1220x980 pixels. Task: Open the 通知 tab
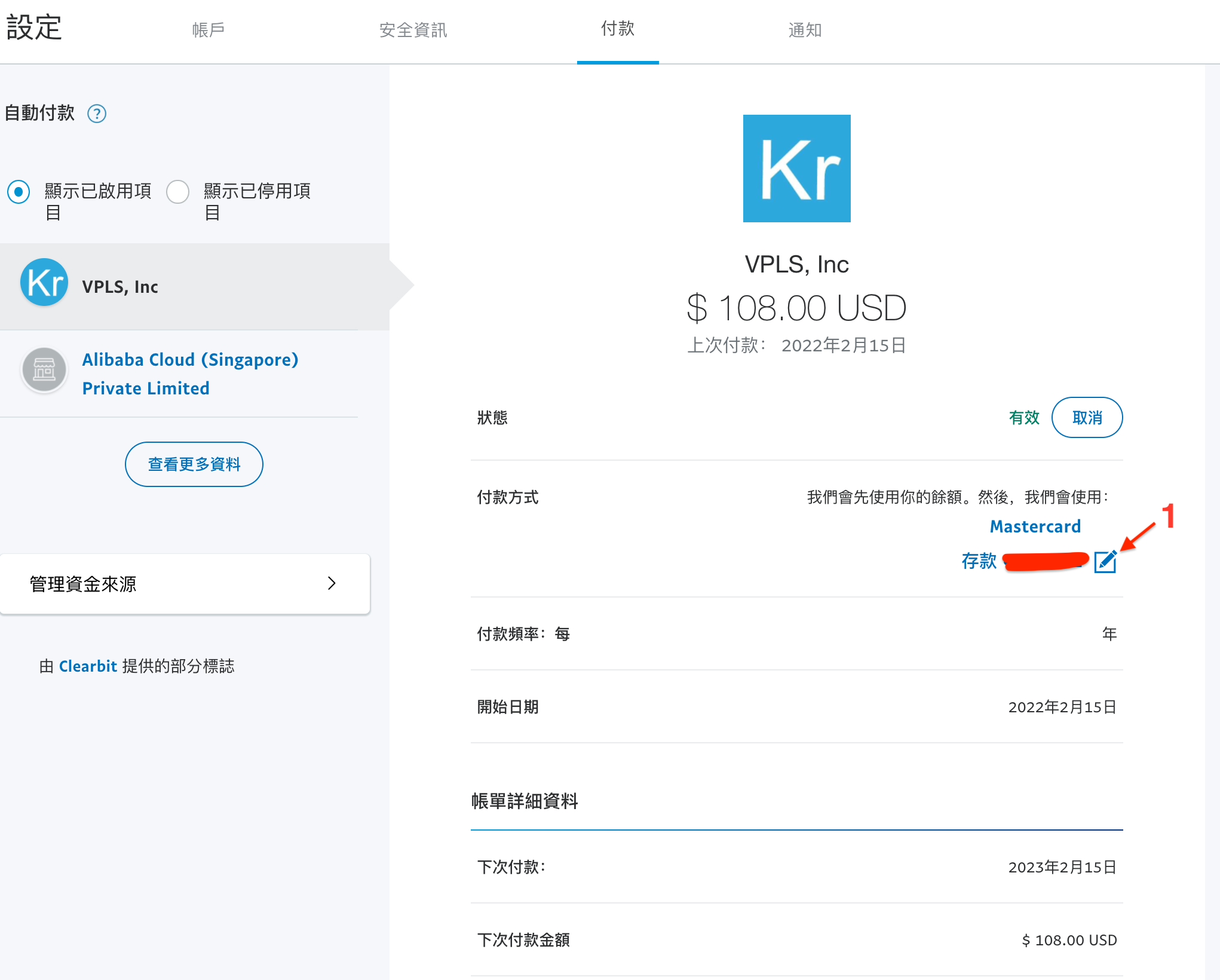[805, 30]
